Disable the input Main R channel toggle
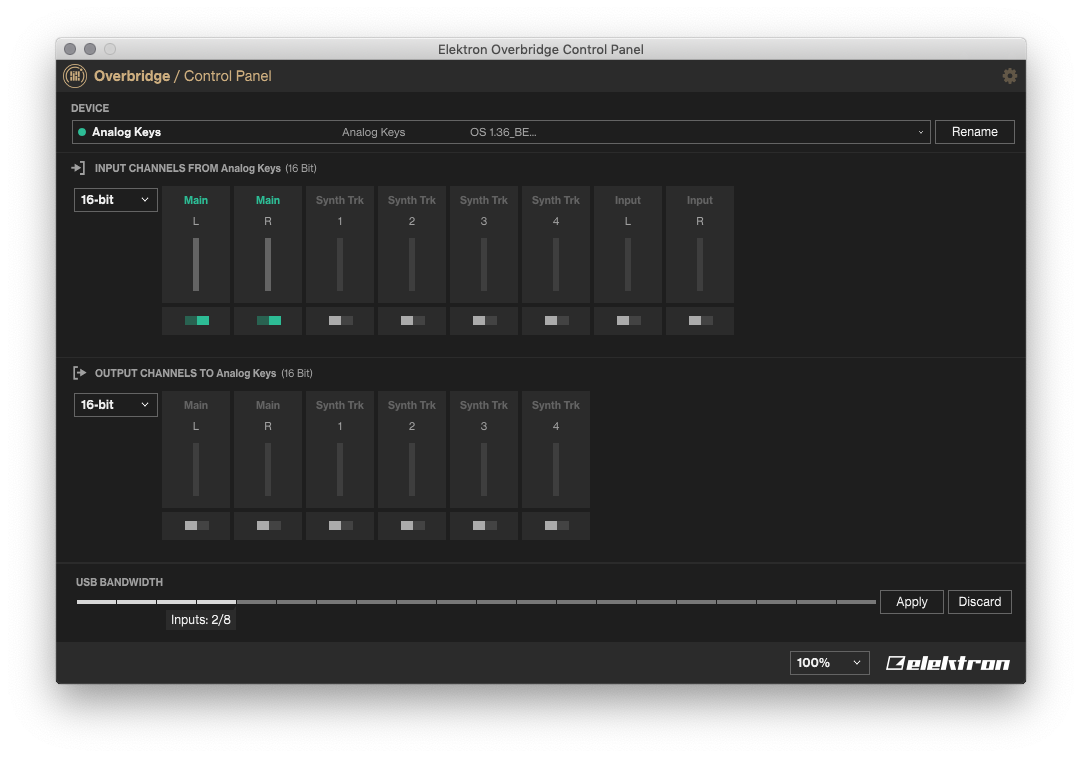This screenshot has height=758, width=1082. point(268,320)
